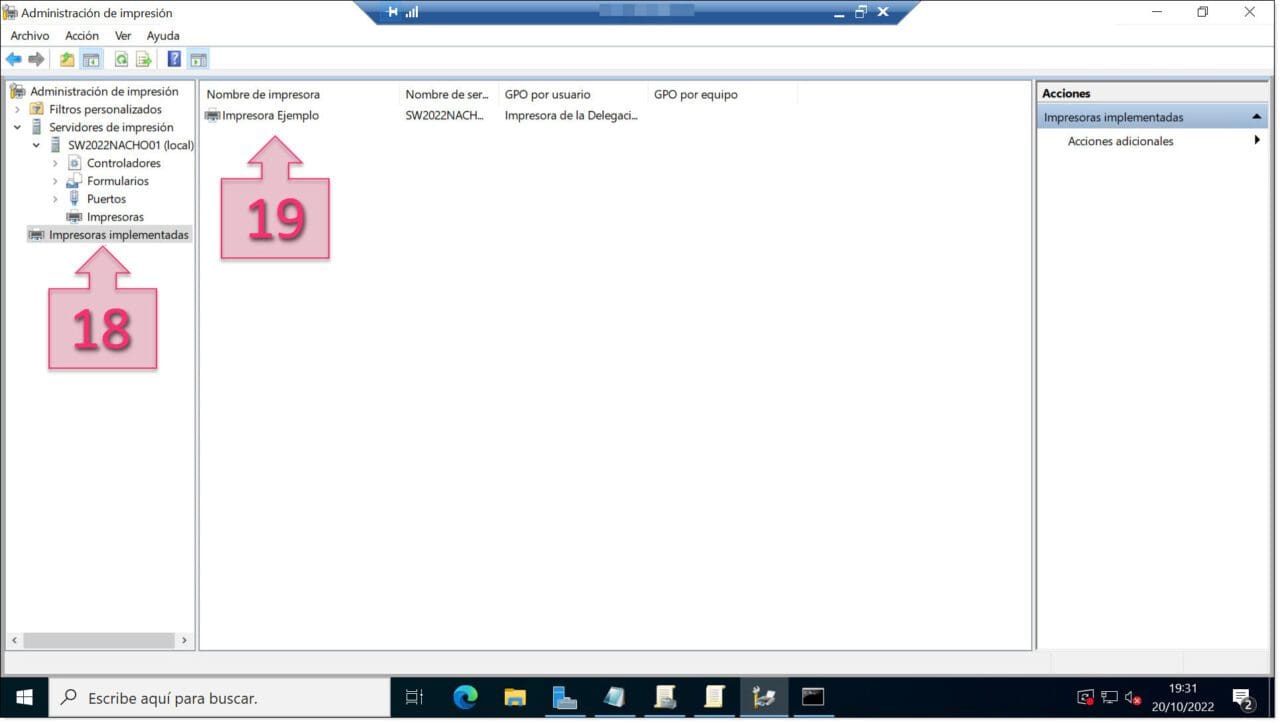Image resolution: width=1280 pixels, height=723 pixels.
Task: Click the scroll right arrow in tree pane
Action: coord(184,640)
